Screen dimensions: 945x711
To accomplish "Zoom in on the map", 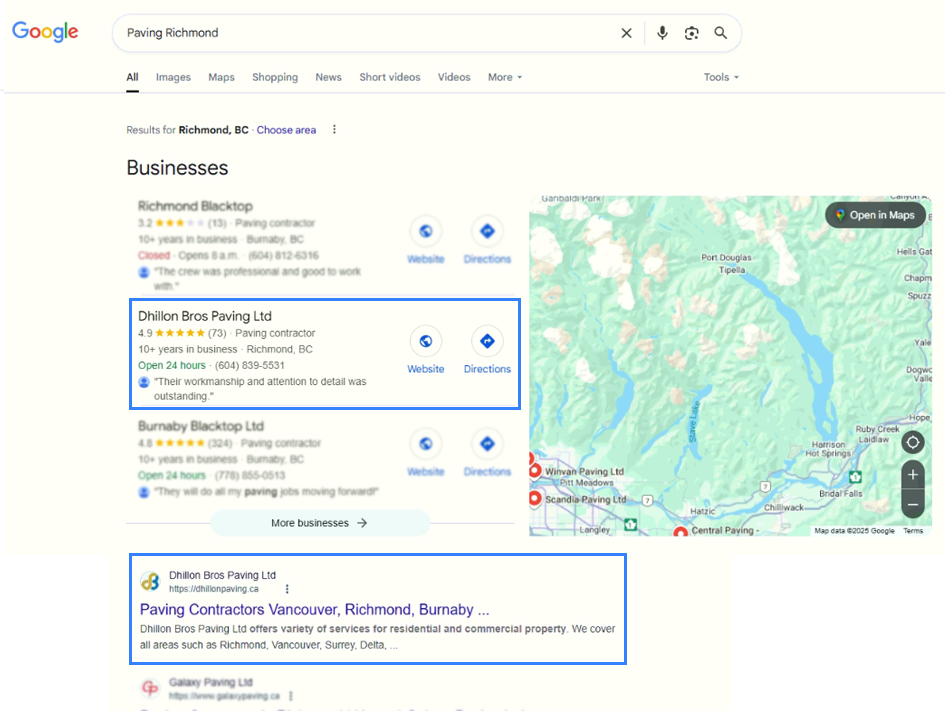I will 912,475.
